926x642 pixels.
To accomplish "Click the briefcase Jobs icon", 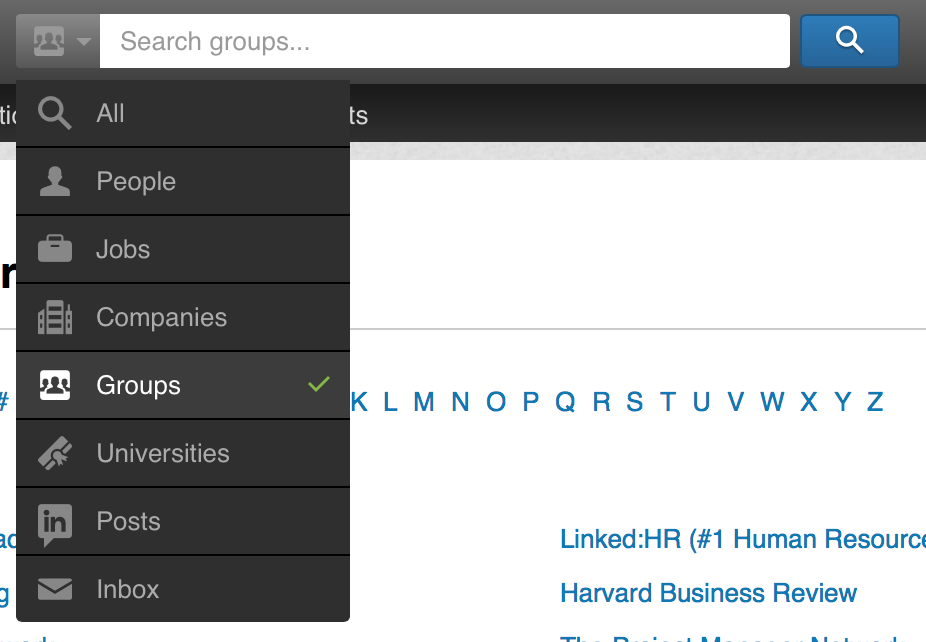I will coord(54,249).
